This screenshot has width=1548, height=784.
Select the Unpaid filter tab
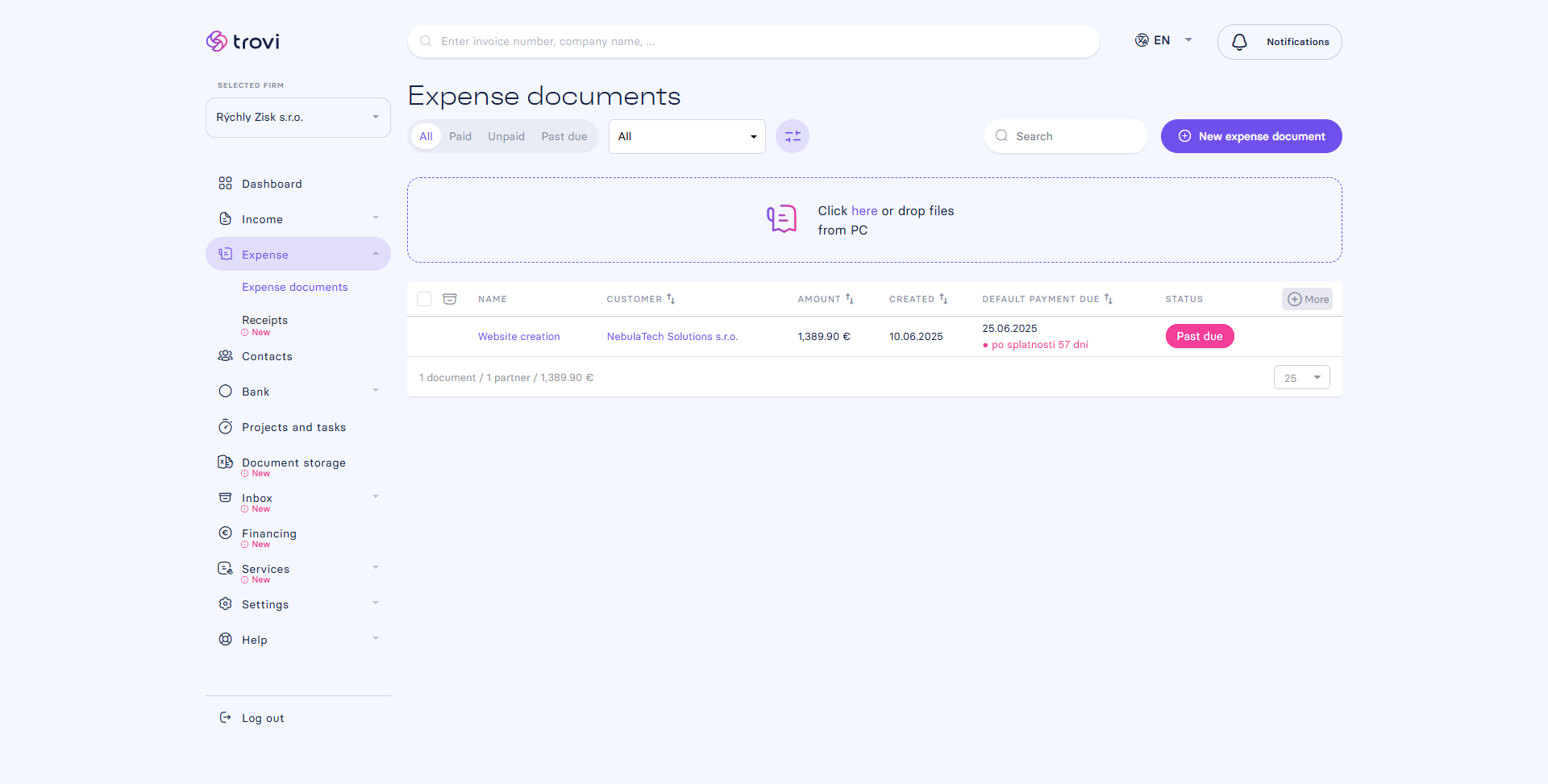(x=506, y=136)
